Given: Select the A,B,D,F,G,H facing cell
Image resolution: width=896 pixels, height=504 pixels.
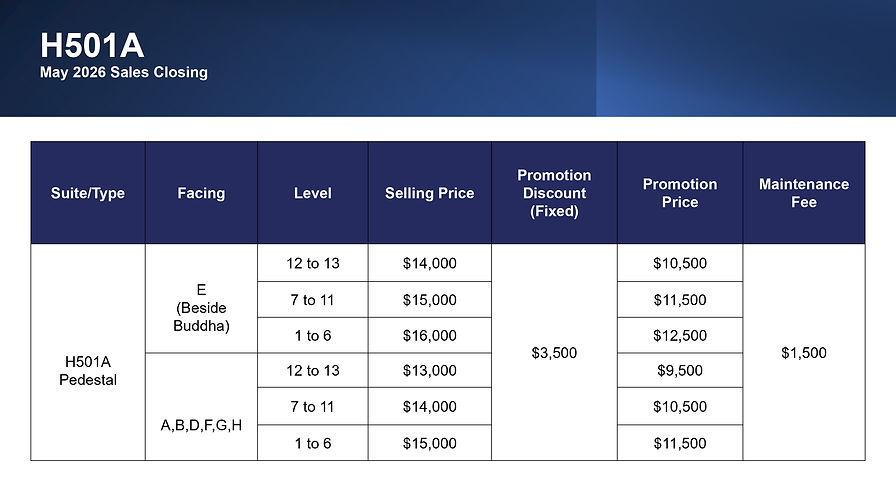Looking at the screenshot, I should tap(201, 407).
